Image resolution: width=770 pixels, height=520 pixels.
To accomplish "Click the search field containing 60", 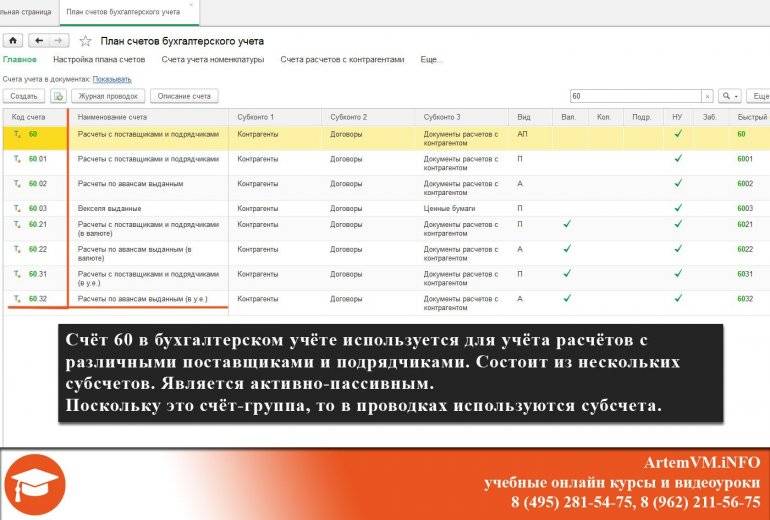I will (634, 96).
